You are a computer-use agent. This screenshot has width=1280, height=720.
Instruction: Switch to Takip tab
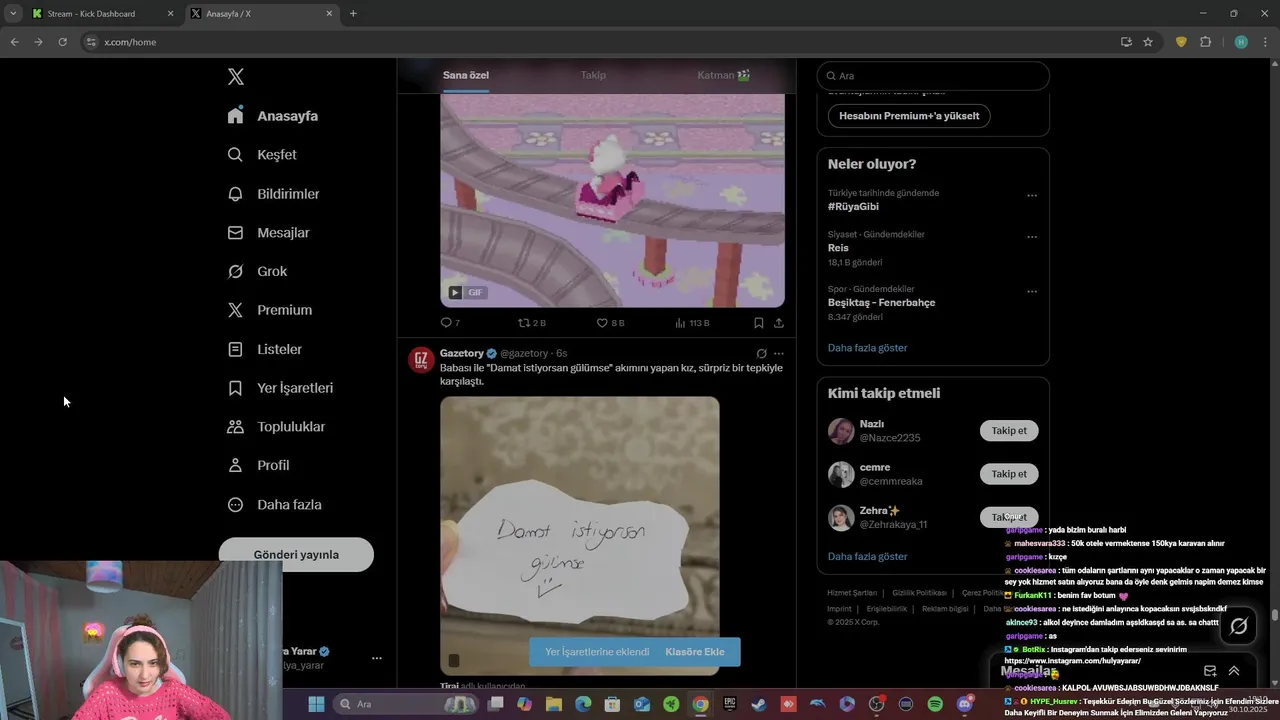pos(593,75)
